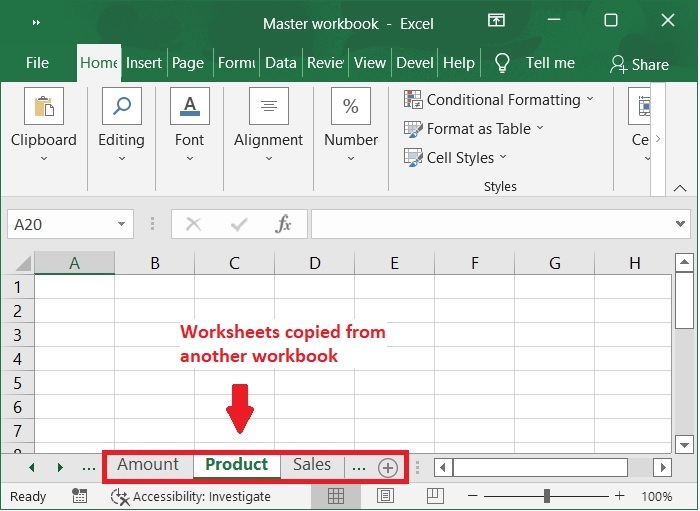Expand the Number group chevron
This screenshot has width=700, height=511.
[351, 158]
